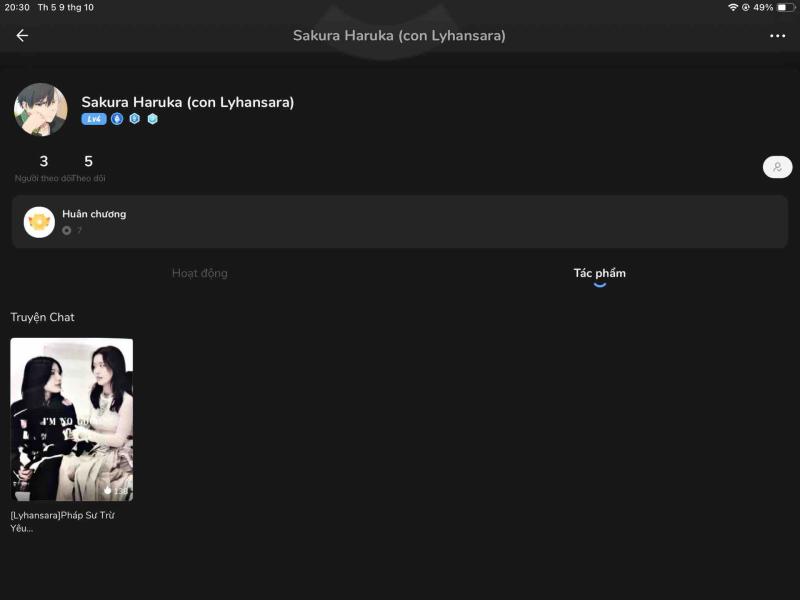Tap the [Lyhansara]Pháp Sư Trừ Yêu title
The image size is (800, 600).
(x=62, y=521)
